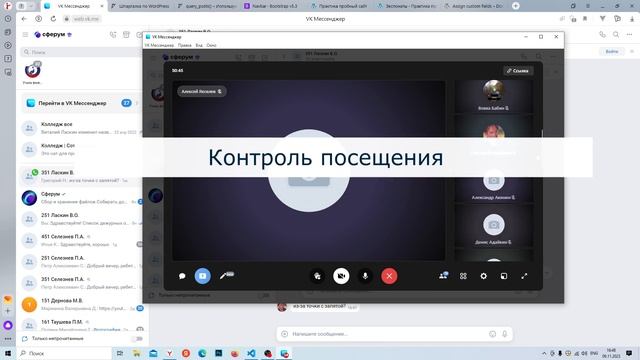Switch to Assign custom fields tab
640x360 pixels.
[x=473, y=6]
